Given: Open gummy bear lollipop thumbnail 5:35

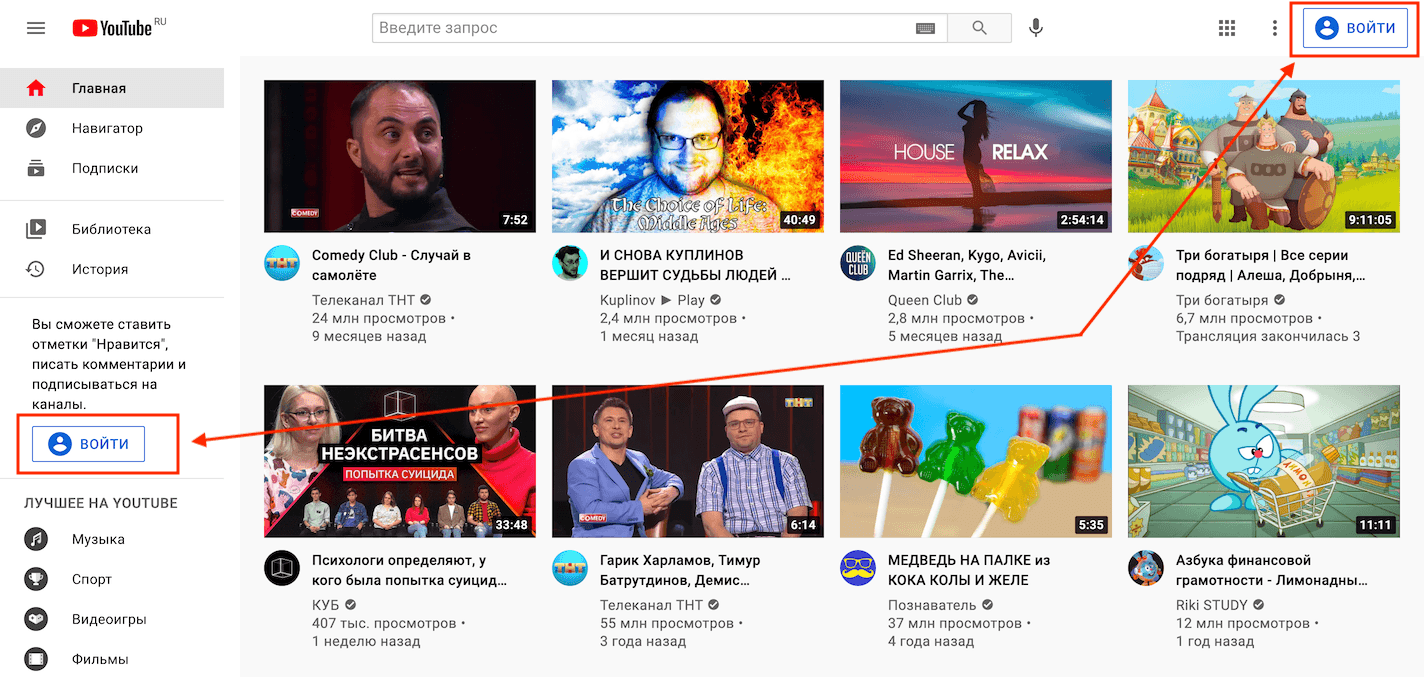Looking at the screenshot, I should tap(976, 461).
